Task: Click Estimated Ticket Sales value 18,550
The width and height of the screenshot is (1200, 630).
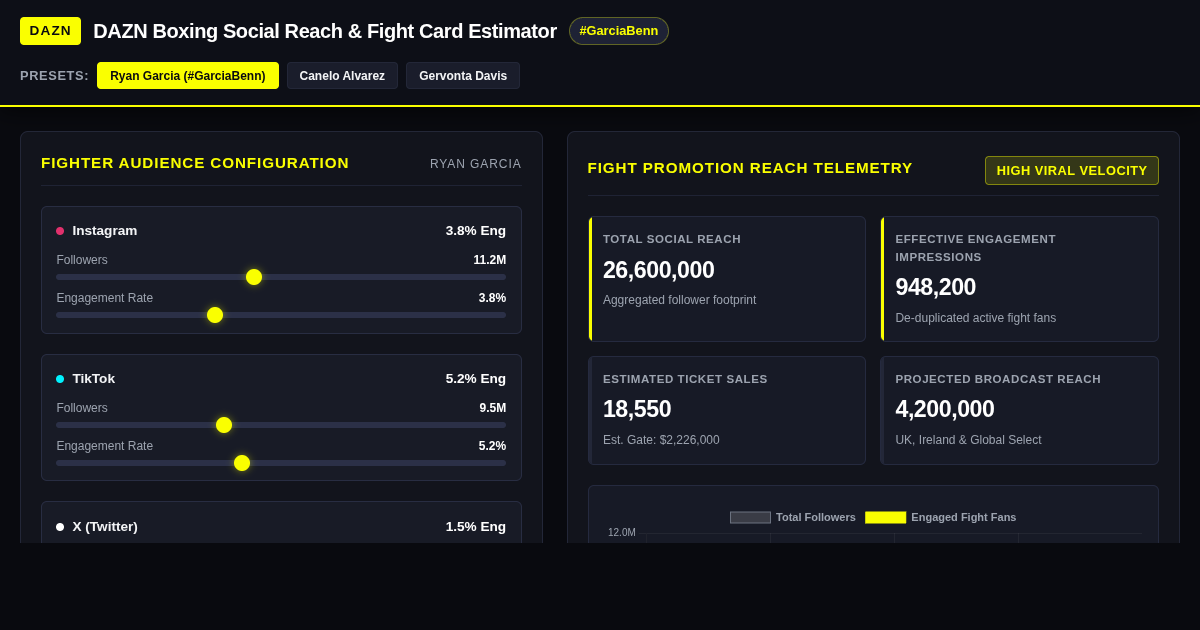Action: click(x=637, y=409)
